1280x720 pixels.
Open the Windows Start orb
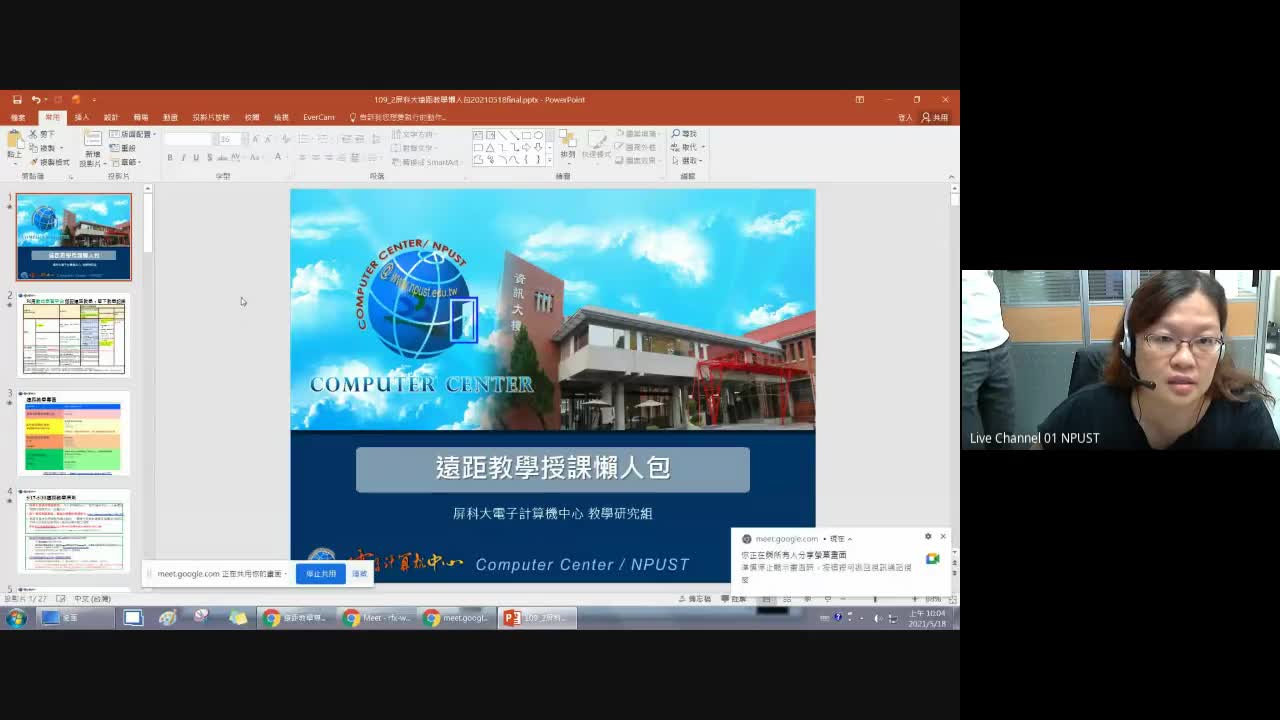coord(16,618)
